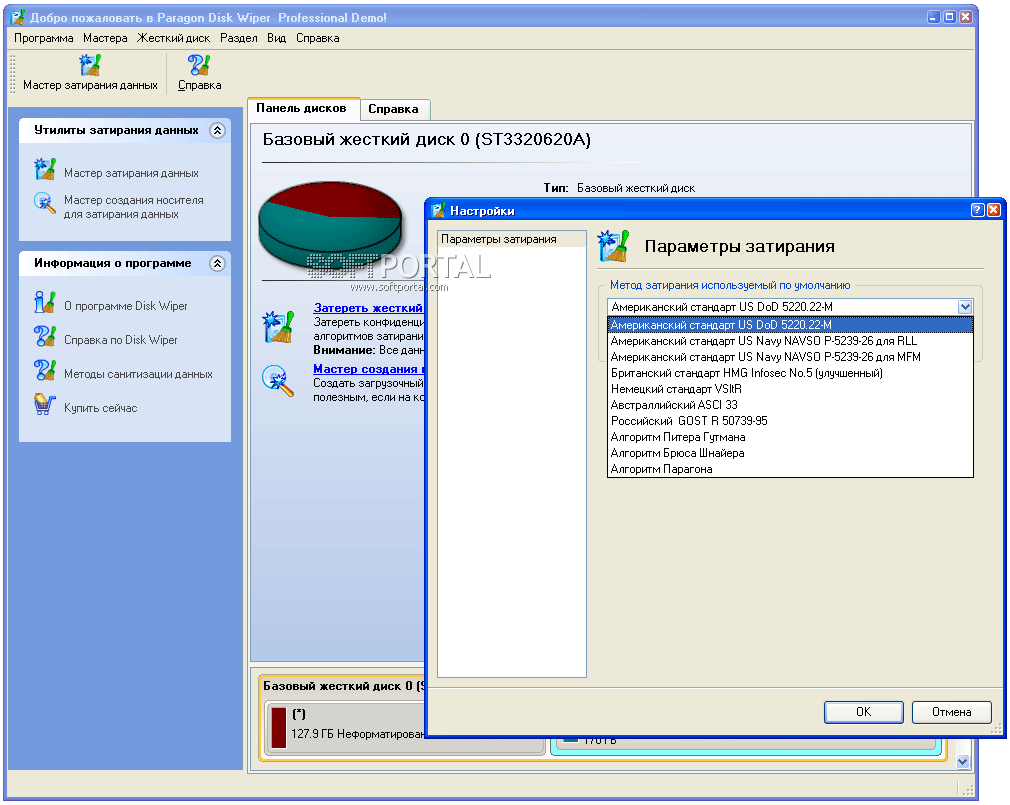Click the О программе Disk Wiper icon
Viewport: 1010px width, 805px height.
(45, 302)
